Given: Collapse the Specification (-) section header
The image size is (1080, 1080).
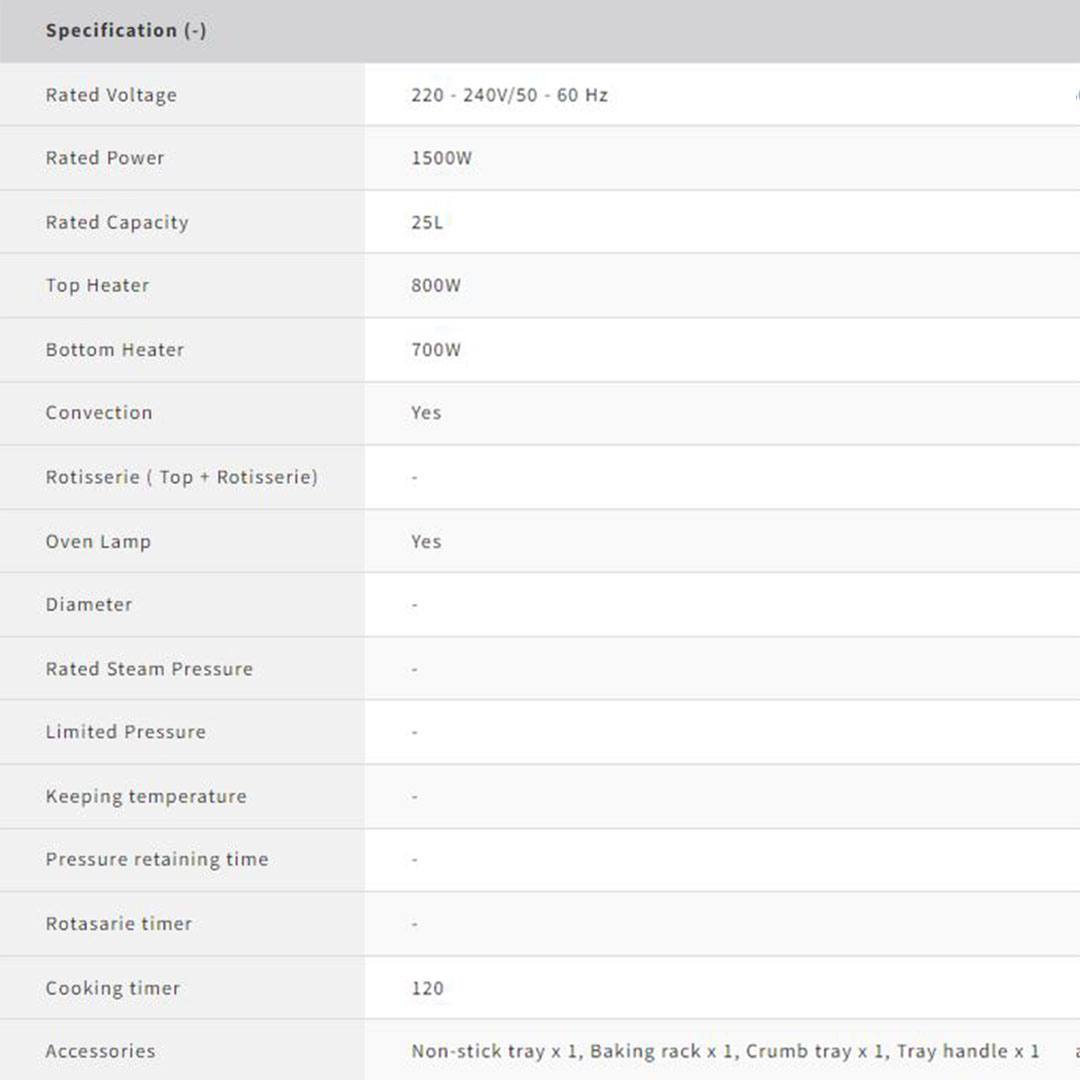Looking at the screenshot, I should (126, 30).
